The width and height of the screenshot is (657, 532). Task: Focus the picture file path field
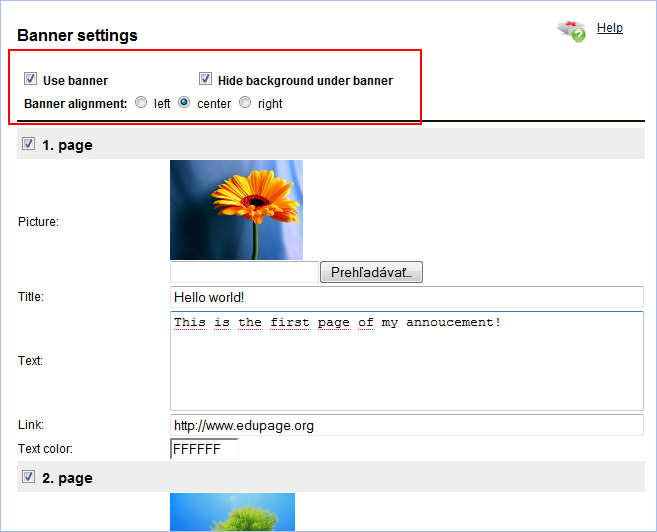click(244, 272)
